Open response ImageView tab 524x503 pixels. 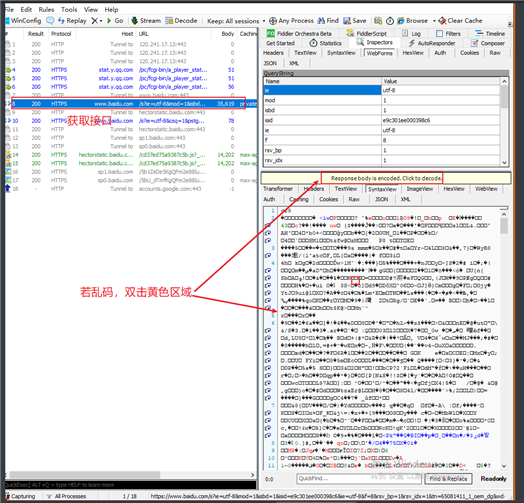pos(419,189)
